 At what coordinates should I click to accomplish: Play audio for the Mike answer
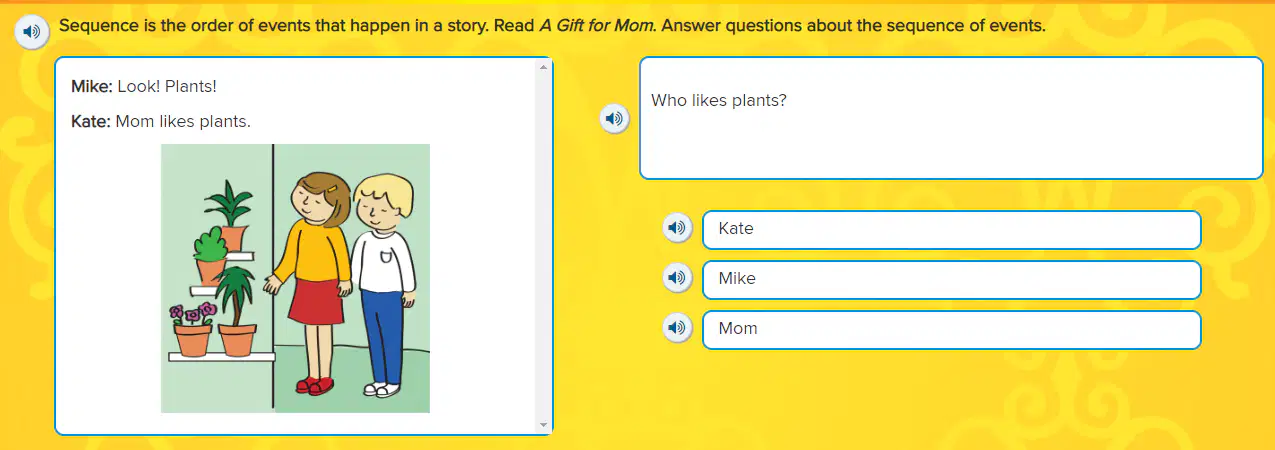(x=678, y=278)
